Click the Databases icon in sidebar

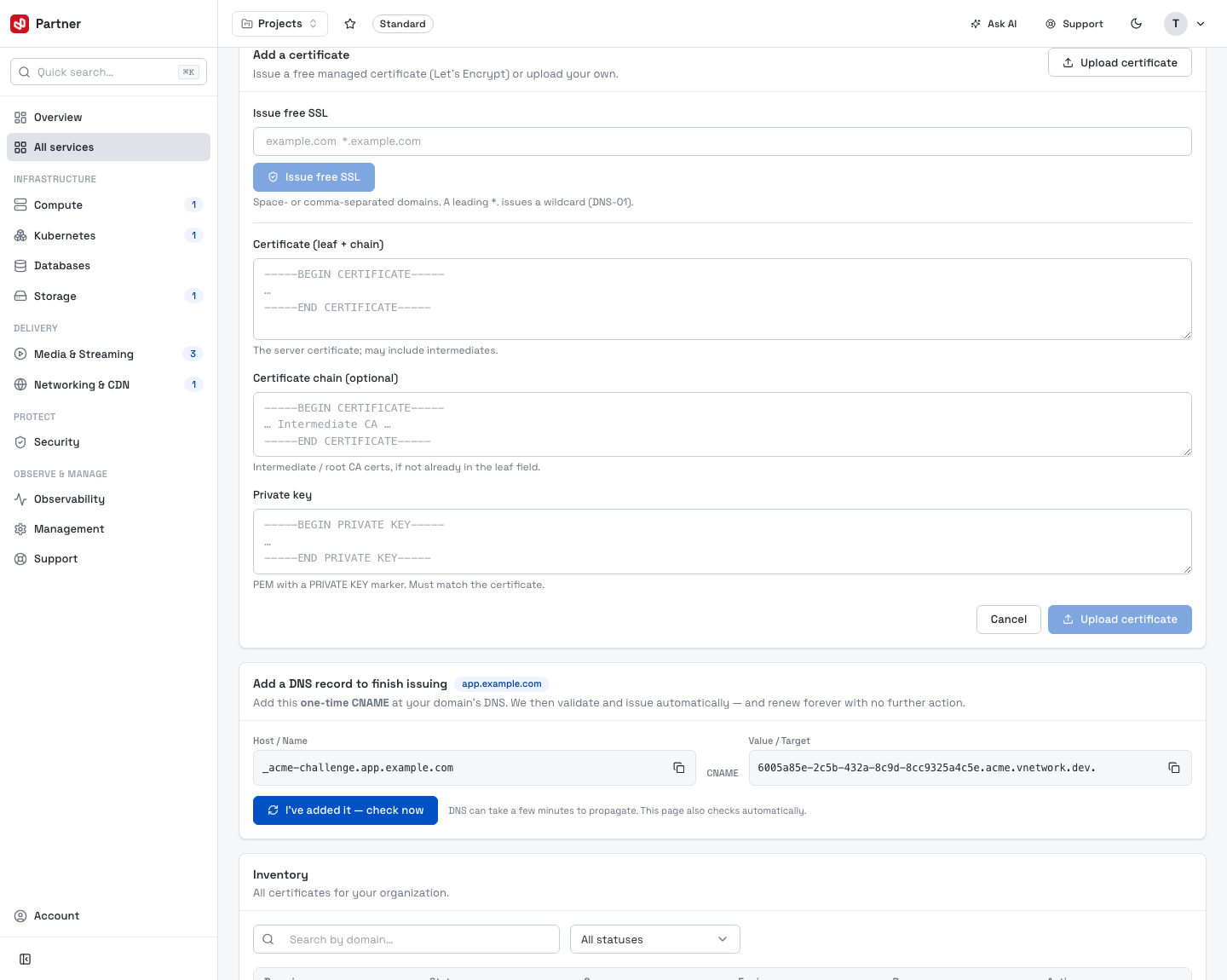pyautogui.click(x=20, y=266)
